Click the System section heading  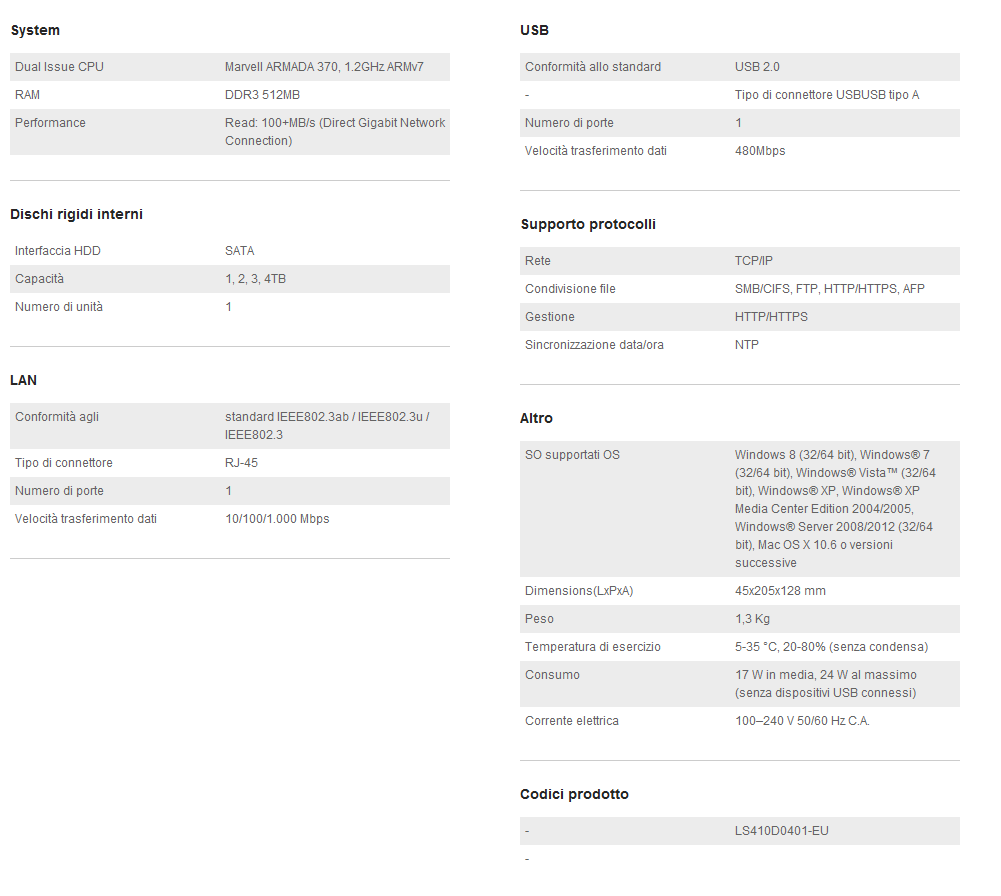(x=35, y=31)
